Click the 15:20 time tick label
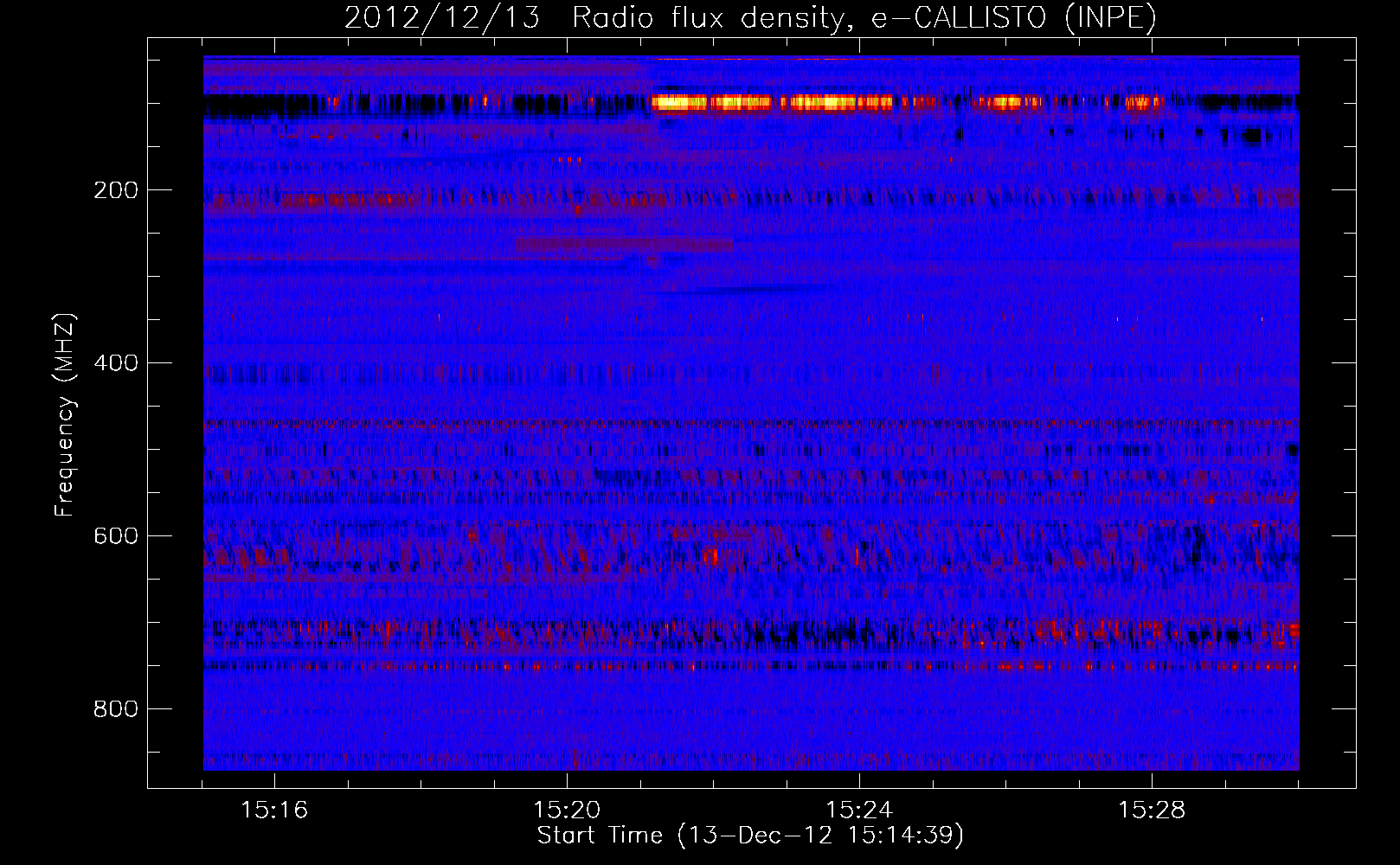The image size is (1400, 865). 567,811
